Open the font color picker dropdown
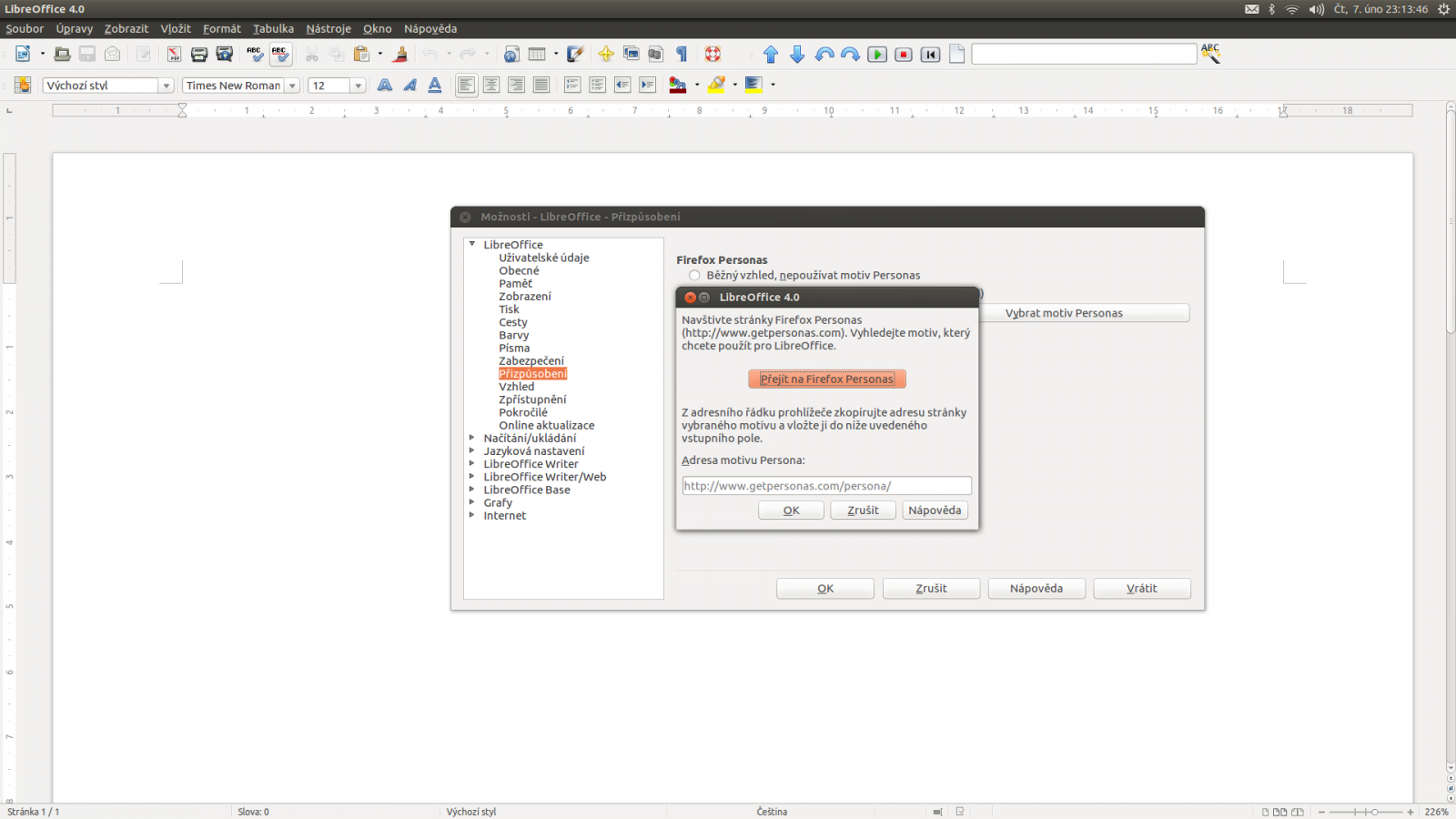The height and width of the screenshot is (819, 1456). coord(696,85)
